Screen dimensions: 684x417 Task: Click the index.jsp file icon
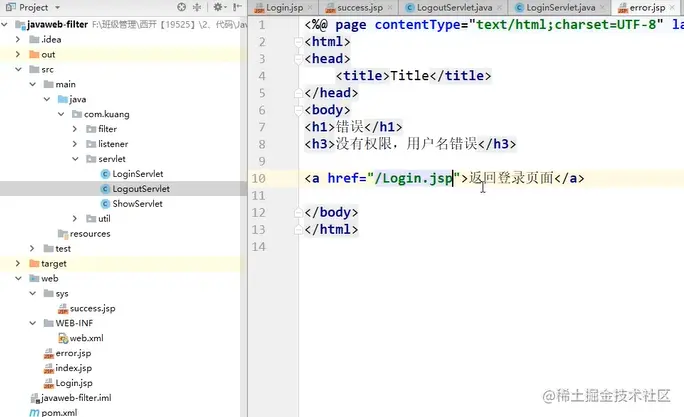pyautogui.click(x=49, y=369)
